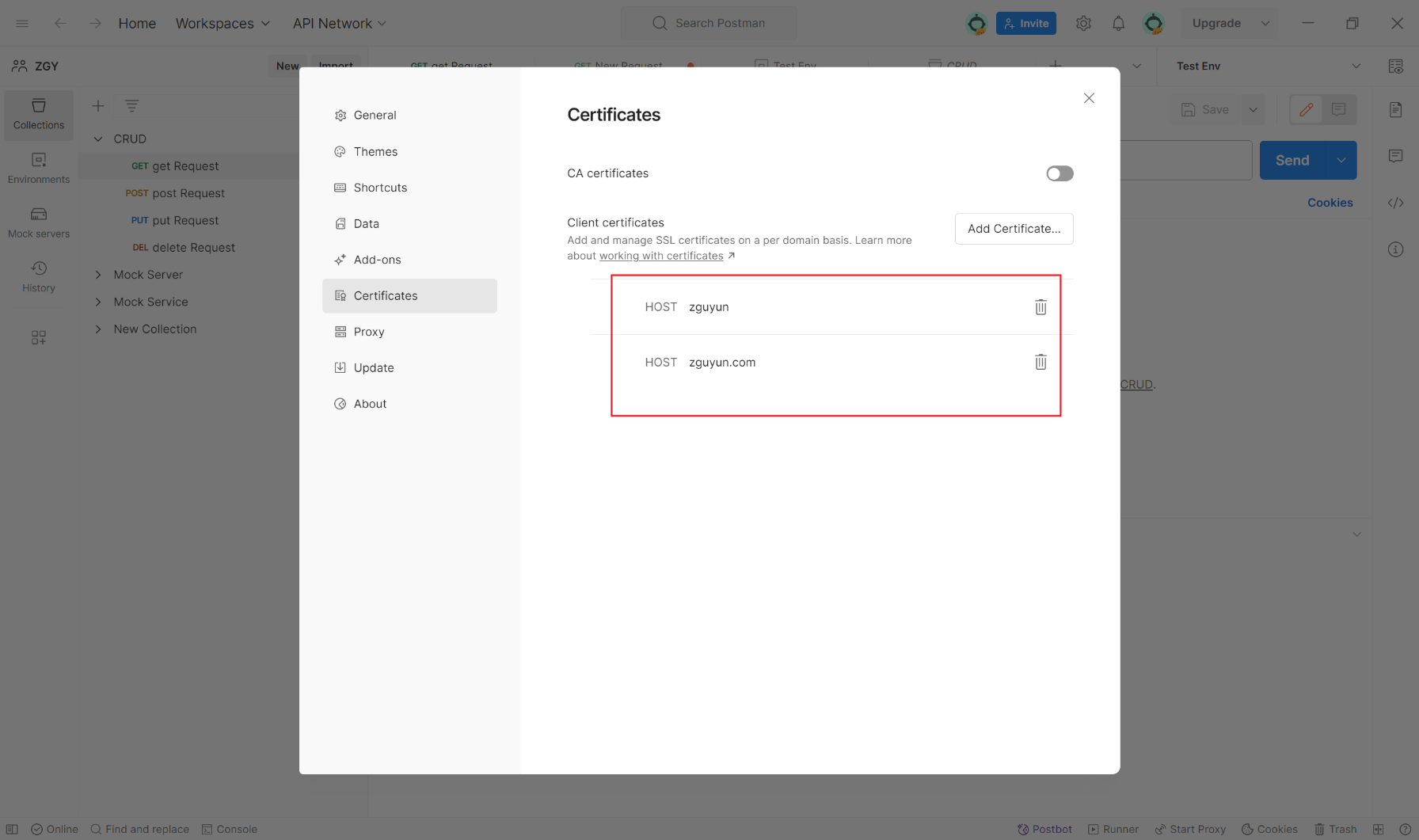Screen dimensions: 1419x840
Task: Expand the Mock Service collection
Action: point(98,302)
